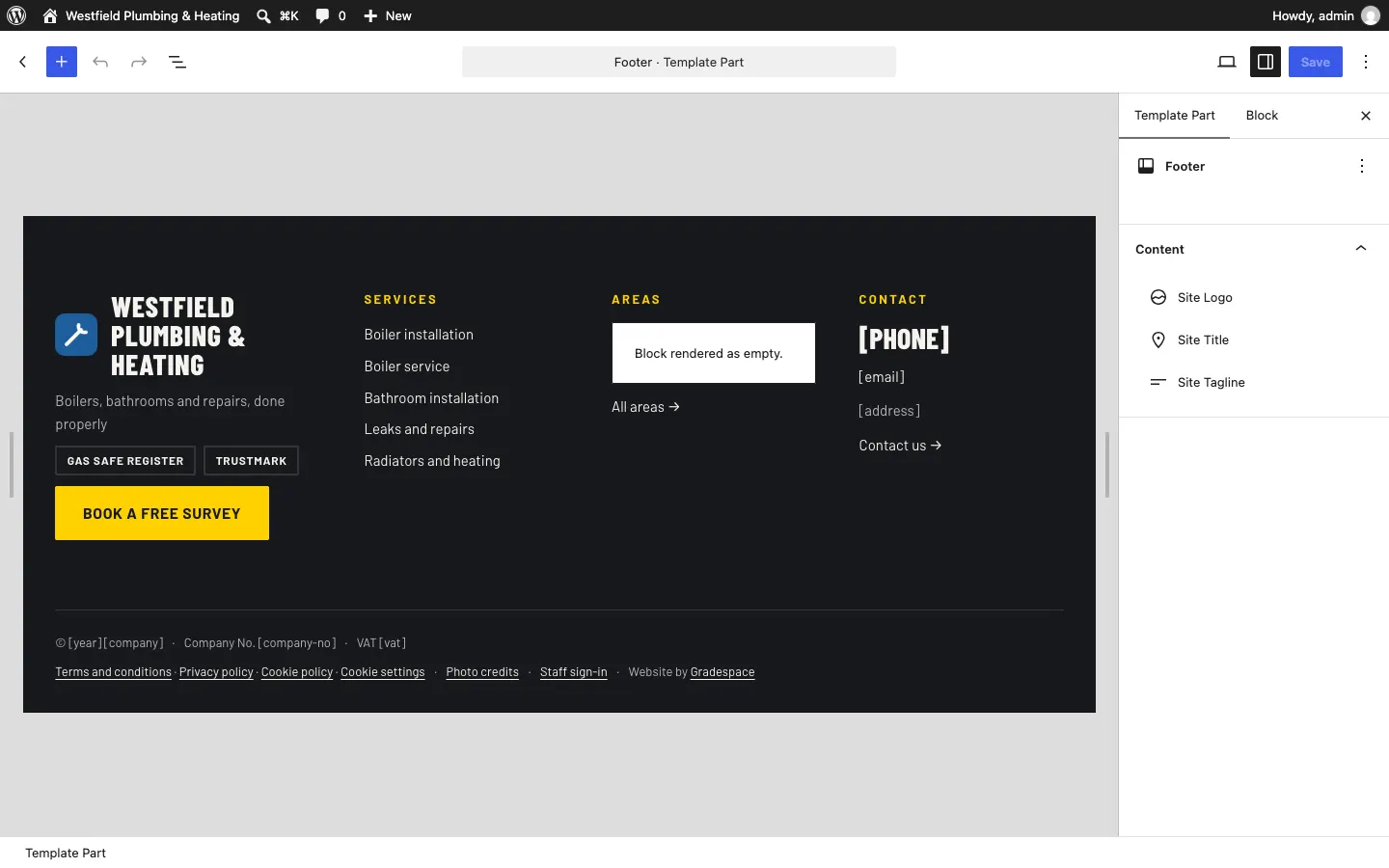Toggle the settings sidebar panel
This screenshot has width=1389, height=868.
point(1266,62)
